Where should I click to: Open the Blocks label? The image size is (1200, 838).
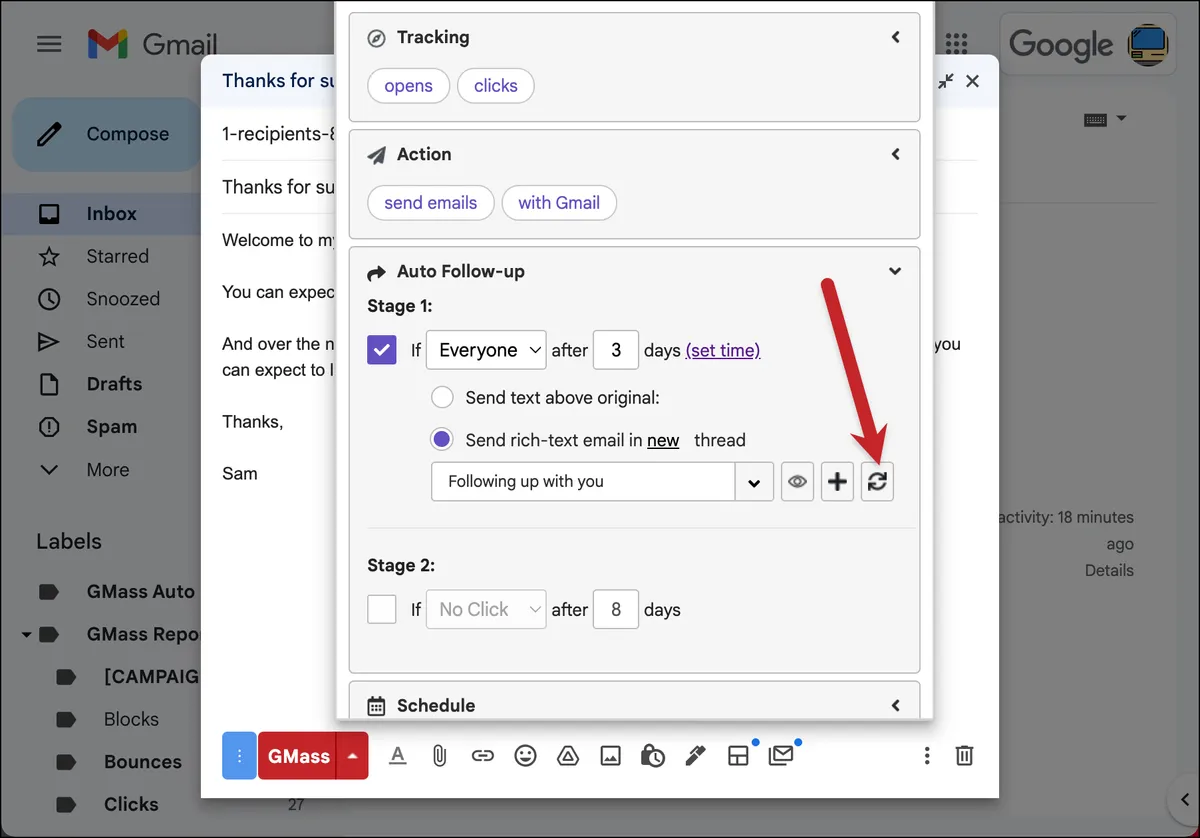click(131, 719)
